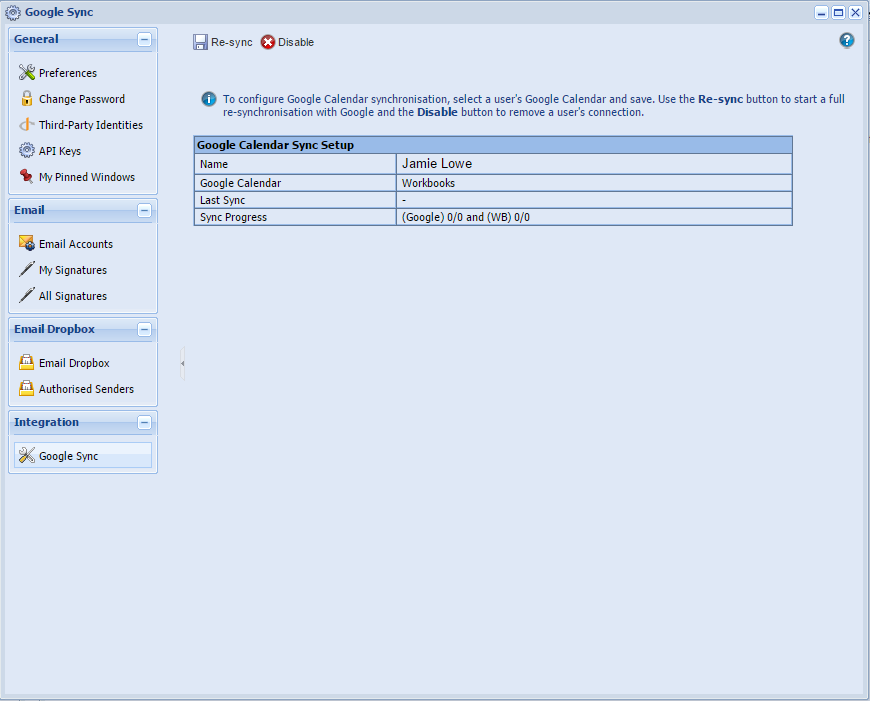The height and width of the screenshot is (701, 870).
Task: Click the Name row label
Action: tap(214, 164)
